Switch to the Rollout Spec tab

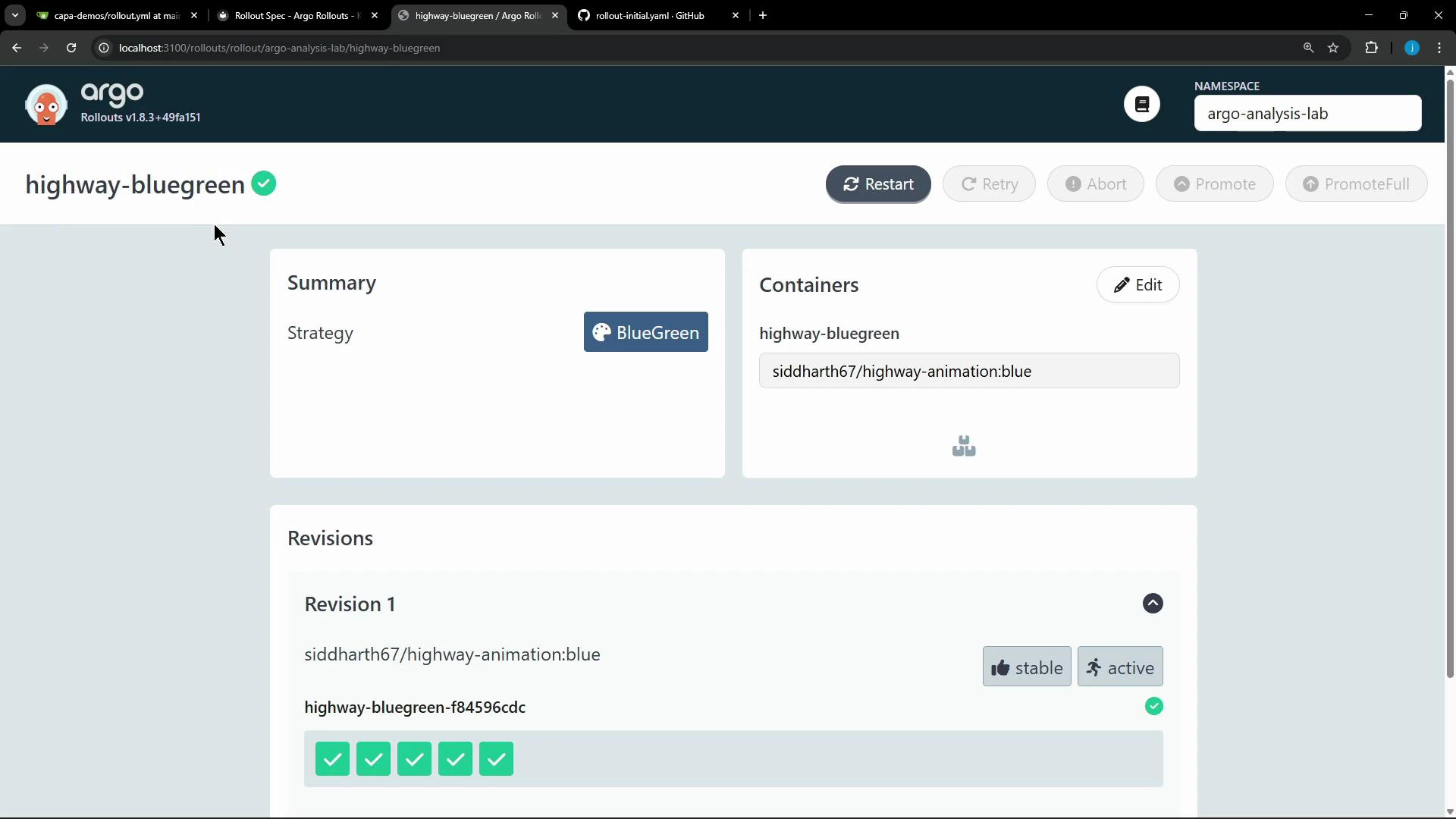coord(292,15)
